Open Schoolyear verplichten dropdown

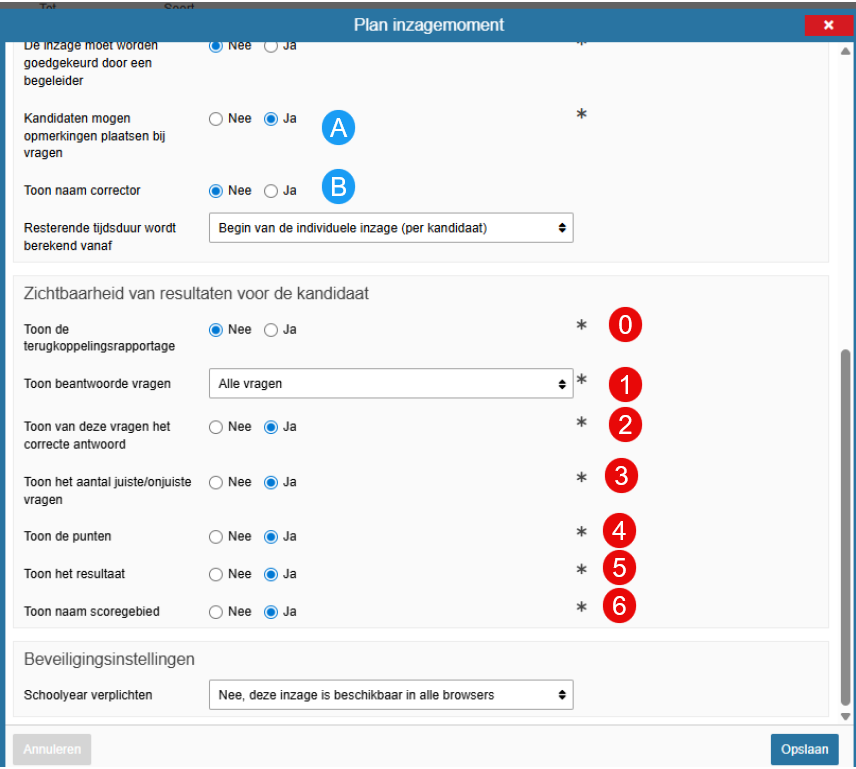coord(391,695)
